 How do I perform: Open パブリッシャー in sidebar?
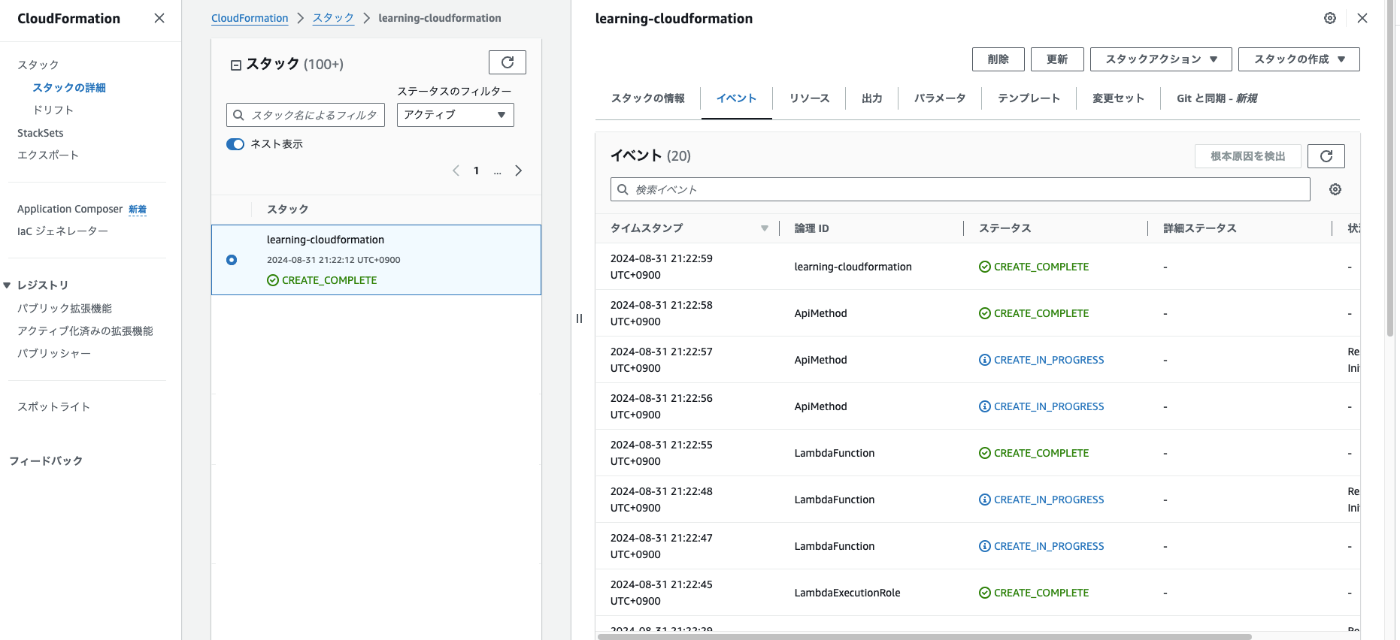tap(54, 353)
